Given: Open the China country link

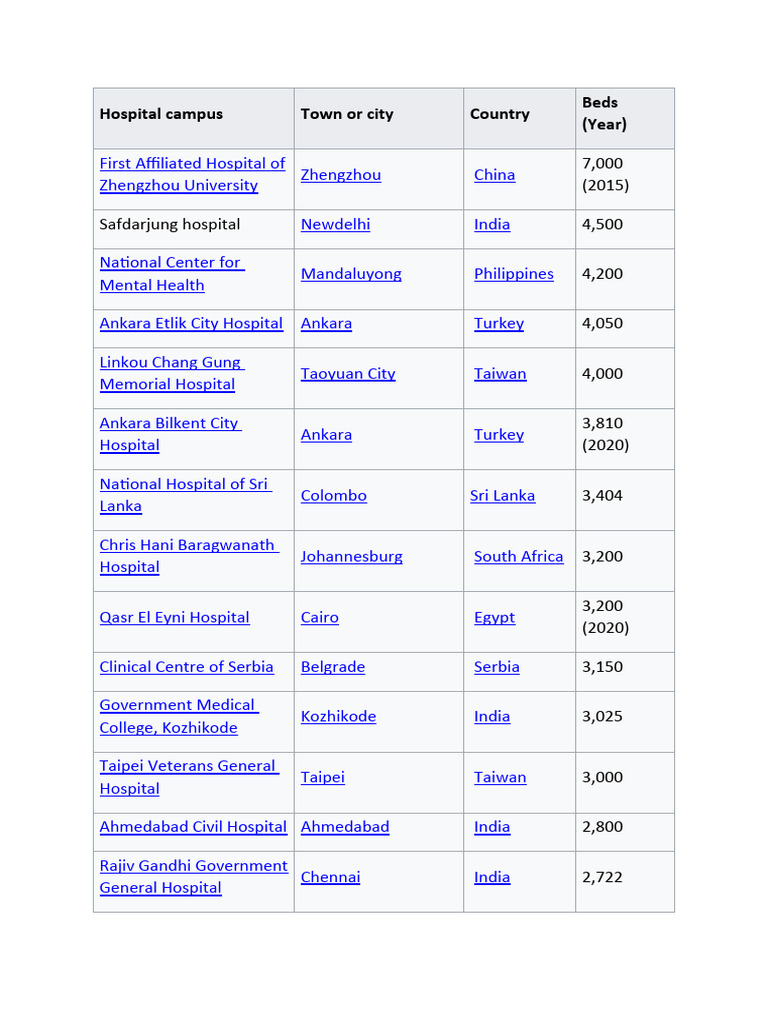Looking at the screenshot, I should coord(494,175).
